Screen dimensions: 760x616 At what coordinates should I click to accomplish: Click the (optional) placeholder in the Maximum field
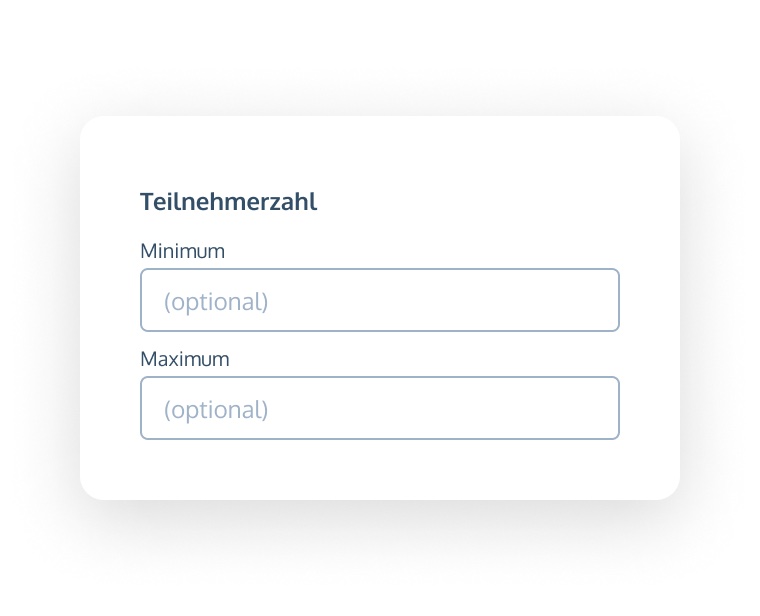[x=216, y=409]
